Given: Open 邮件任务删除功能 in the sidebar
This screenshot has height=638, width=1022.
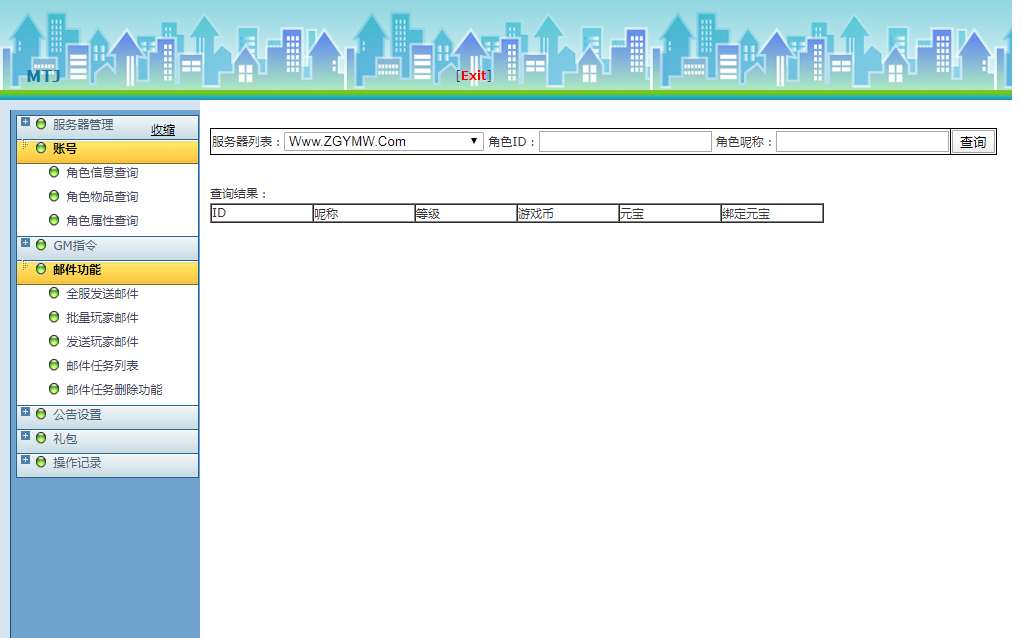Looking at the screenshot, I should [x=114, y=390].
